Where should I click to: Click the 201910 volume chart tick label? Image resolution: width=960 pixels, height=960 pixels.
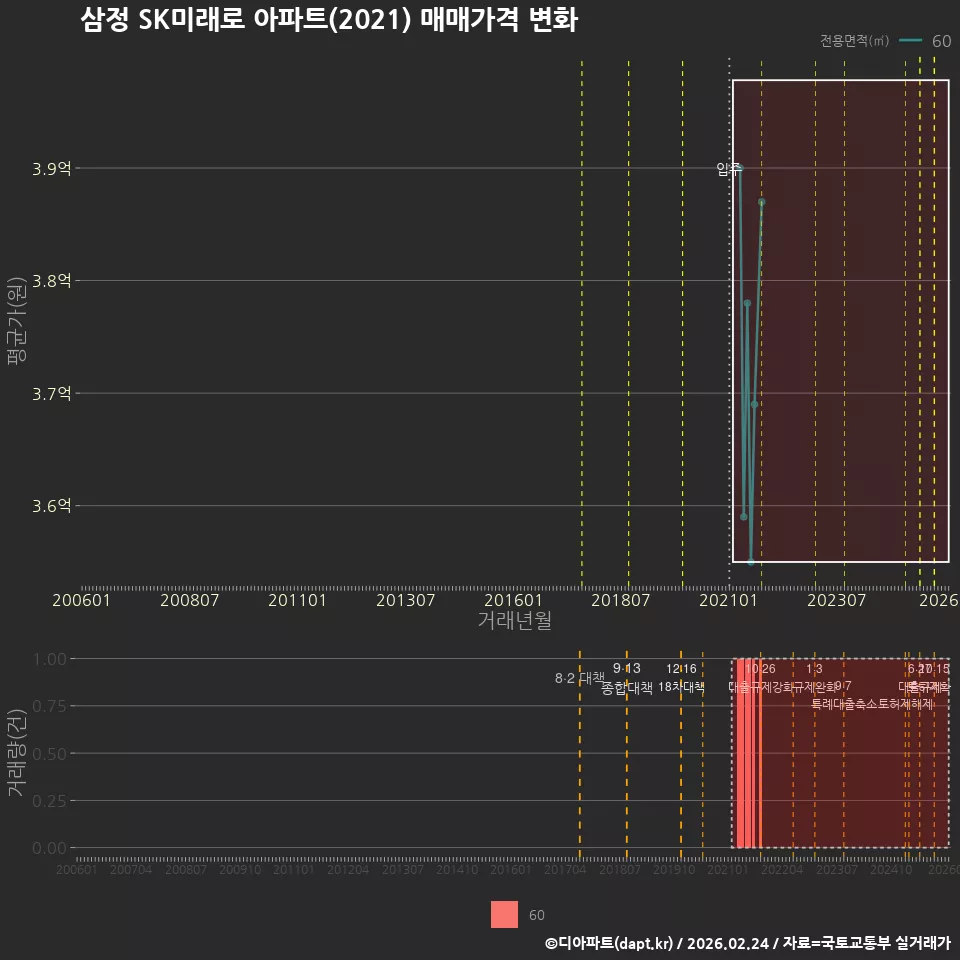(x=674, y=869)
